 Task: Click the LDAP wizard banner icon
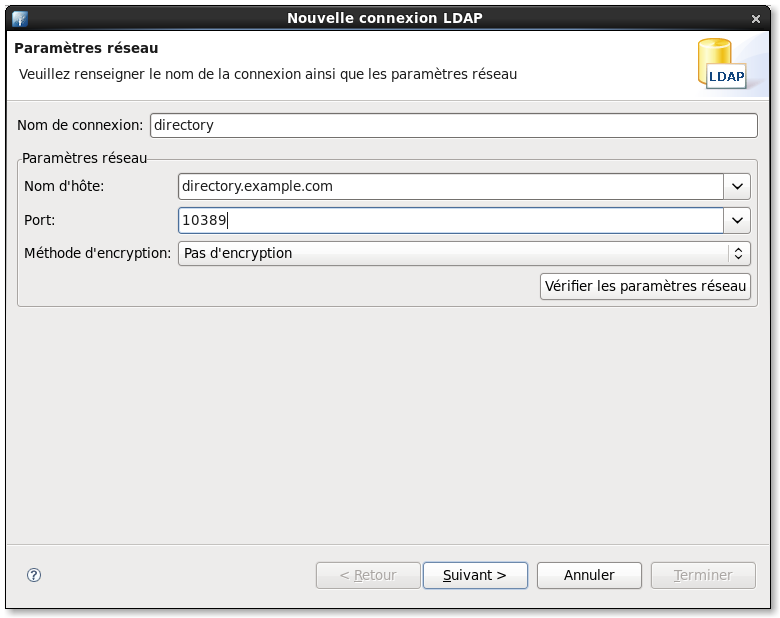[721, 65]
